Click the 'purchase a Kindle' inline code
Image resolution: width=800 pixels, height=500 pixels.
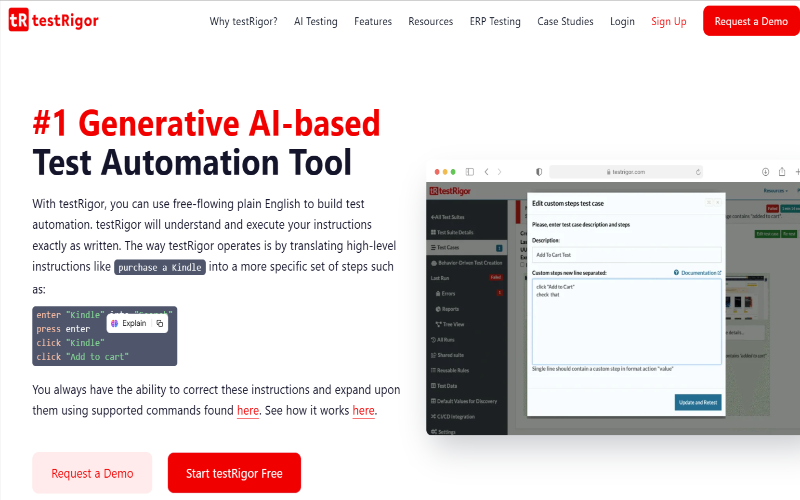click(x=160, y=267)
